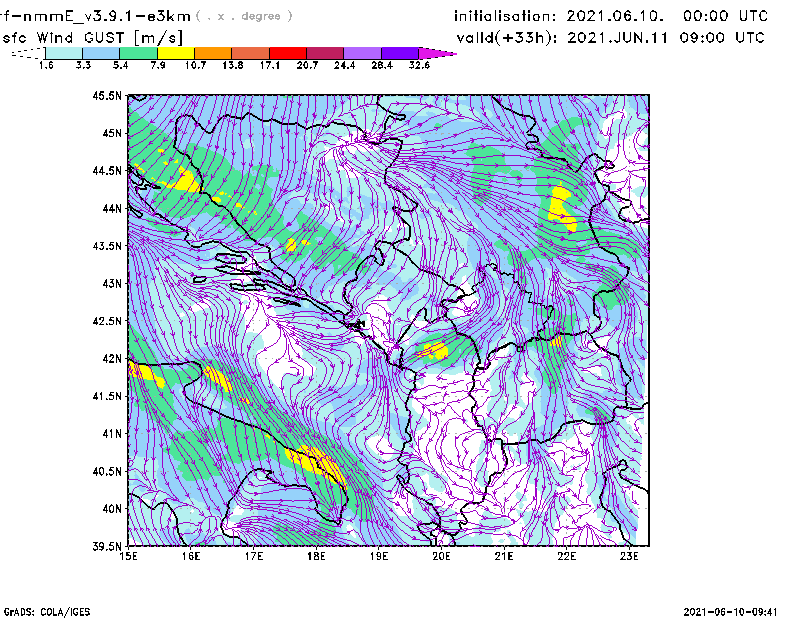Click the light blue 3.3–5.4 legend swatch

(x=101, y=53)
